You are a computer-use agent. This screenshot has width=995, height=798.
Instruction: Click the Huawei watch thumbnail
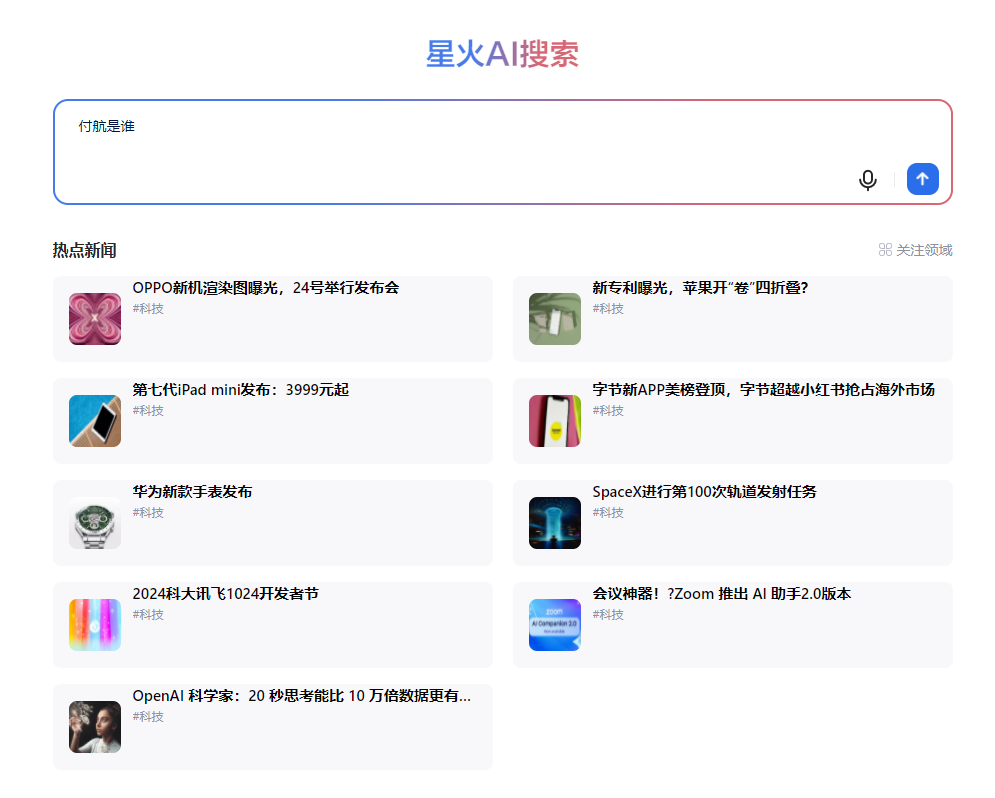point(95,523)
